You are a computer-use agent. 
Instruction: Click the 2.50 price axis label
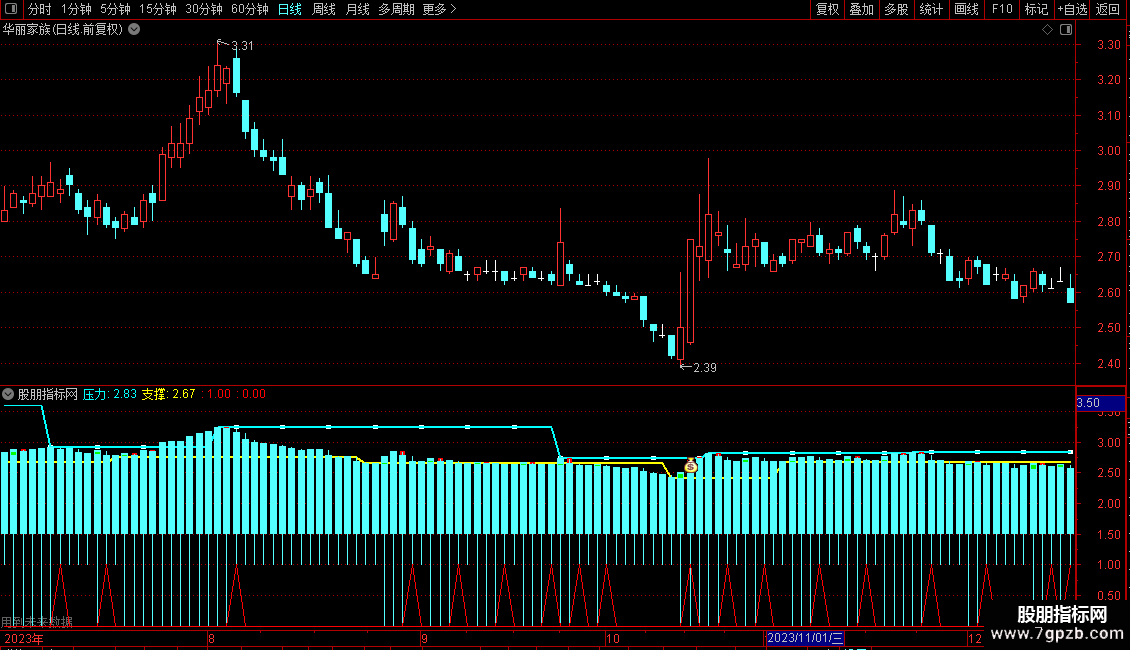coord(1108,328)
